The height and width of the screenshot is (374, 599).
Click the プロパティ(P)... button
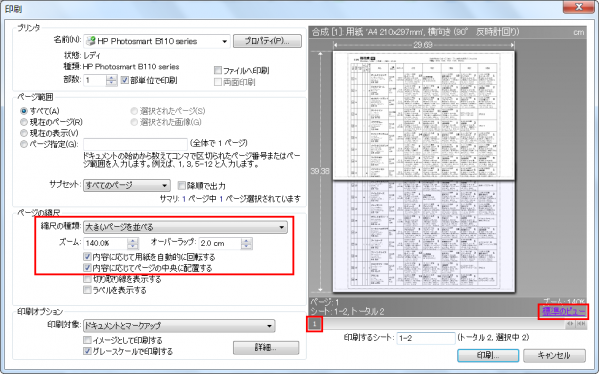click(267, 41)
